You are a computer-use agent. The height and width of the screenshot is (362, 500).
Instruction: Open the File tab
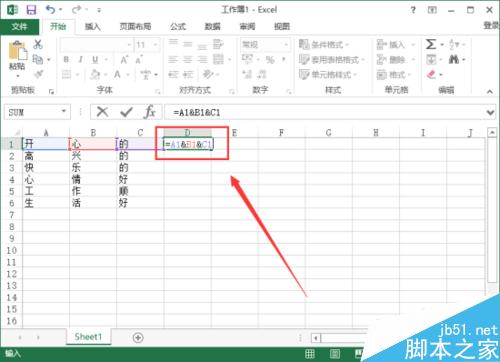click(19, 27)
